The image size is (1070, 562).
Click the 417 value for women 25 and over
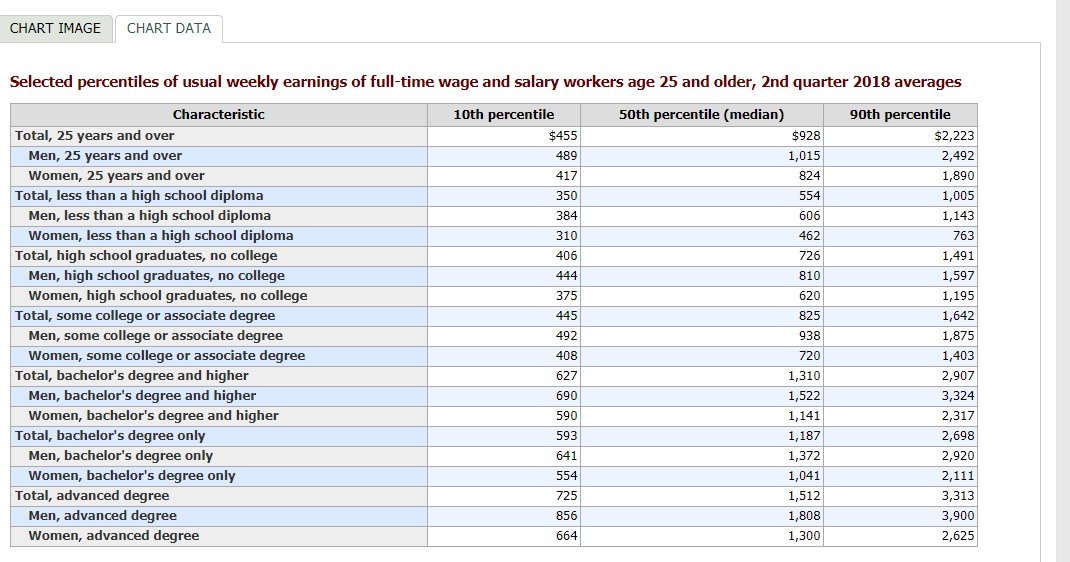point(566,175)
